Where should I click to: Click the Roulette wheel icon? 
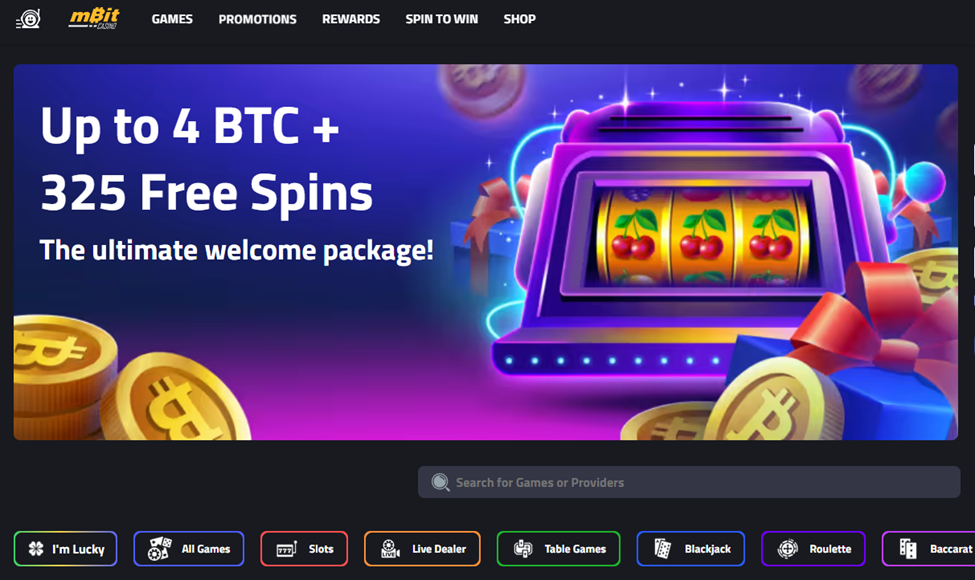coord(787,549)
